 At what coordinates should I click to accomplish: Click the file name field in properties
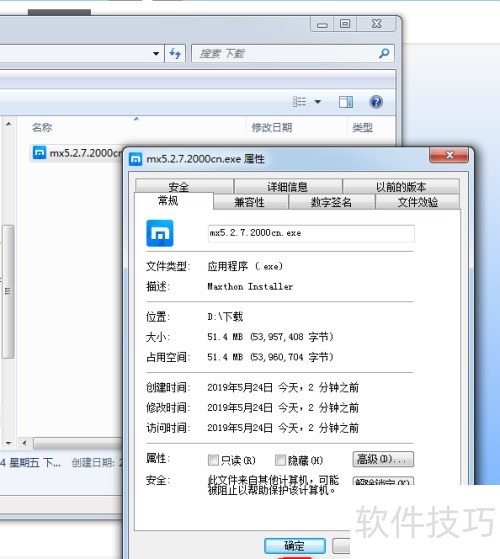(x=311, y=234)
